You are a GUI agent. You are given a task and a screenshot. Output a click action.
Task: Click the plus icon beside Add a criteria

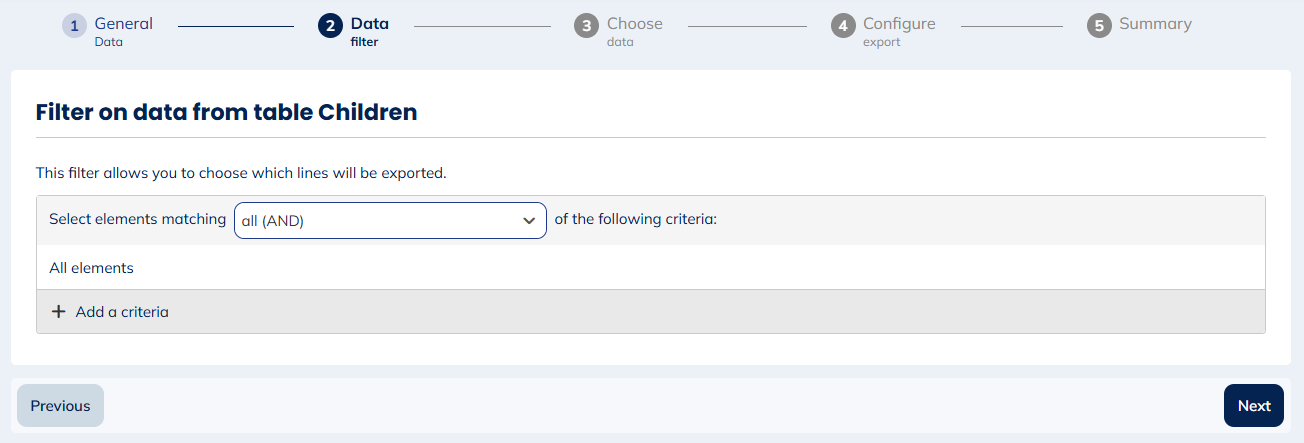[59, 312]
